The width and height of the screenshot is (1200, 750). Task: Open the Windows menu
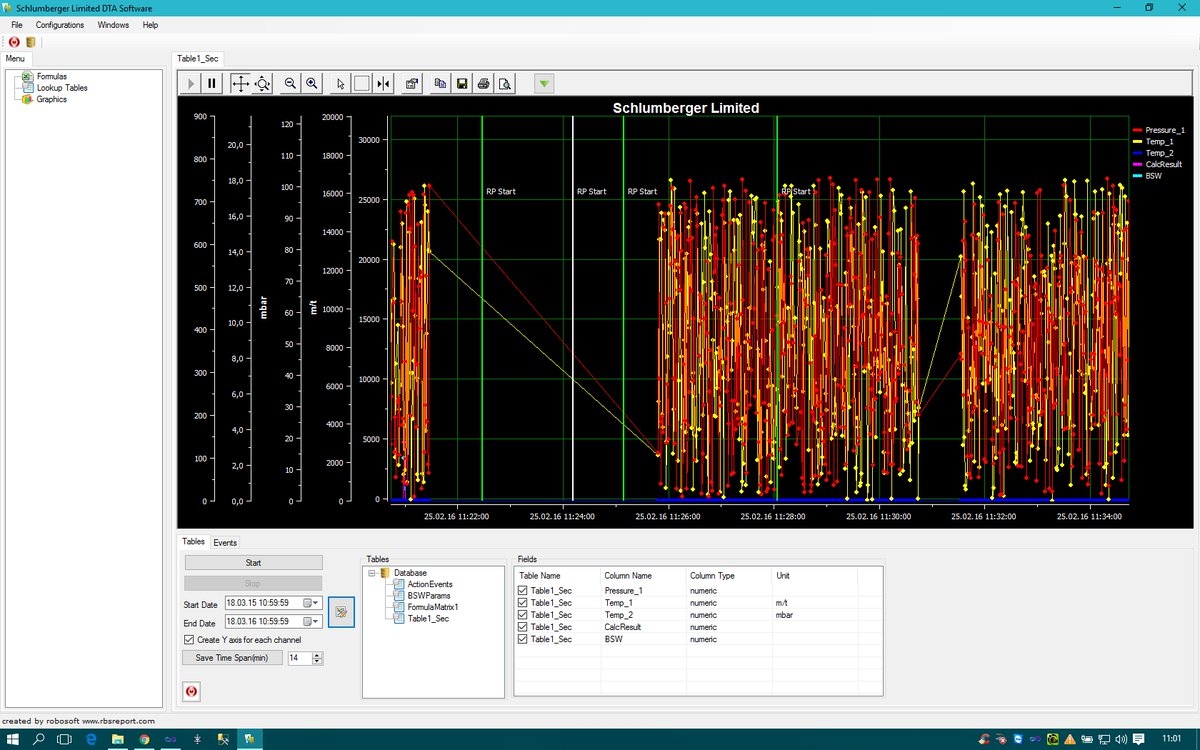point(113,25)
